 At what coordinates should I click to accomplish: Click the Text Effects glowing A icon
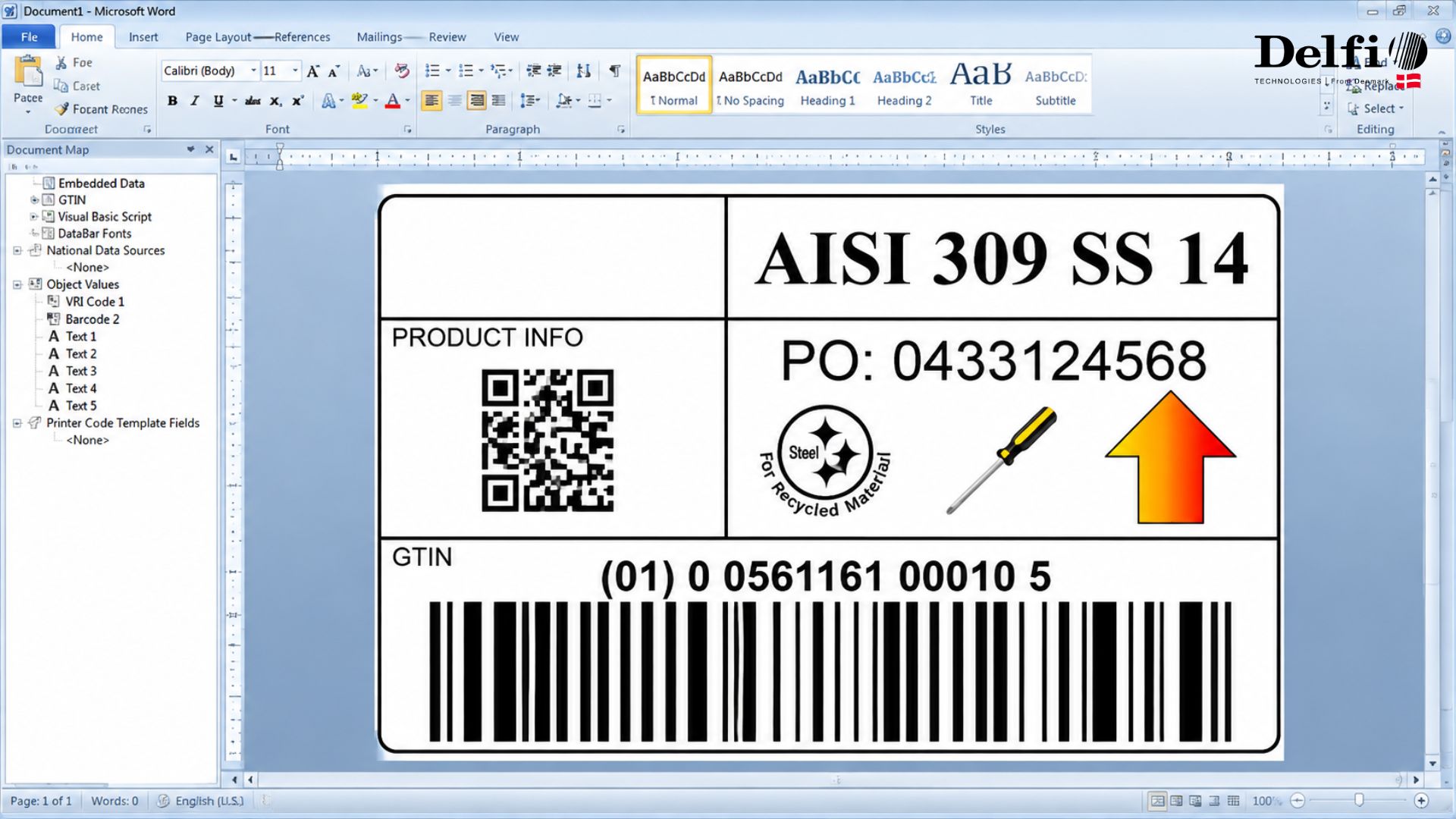coord(328,101)
